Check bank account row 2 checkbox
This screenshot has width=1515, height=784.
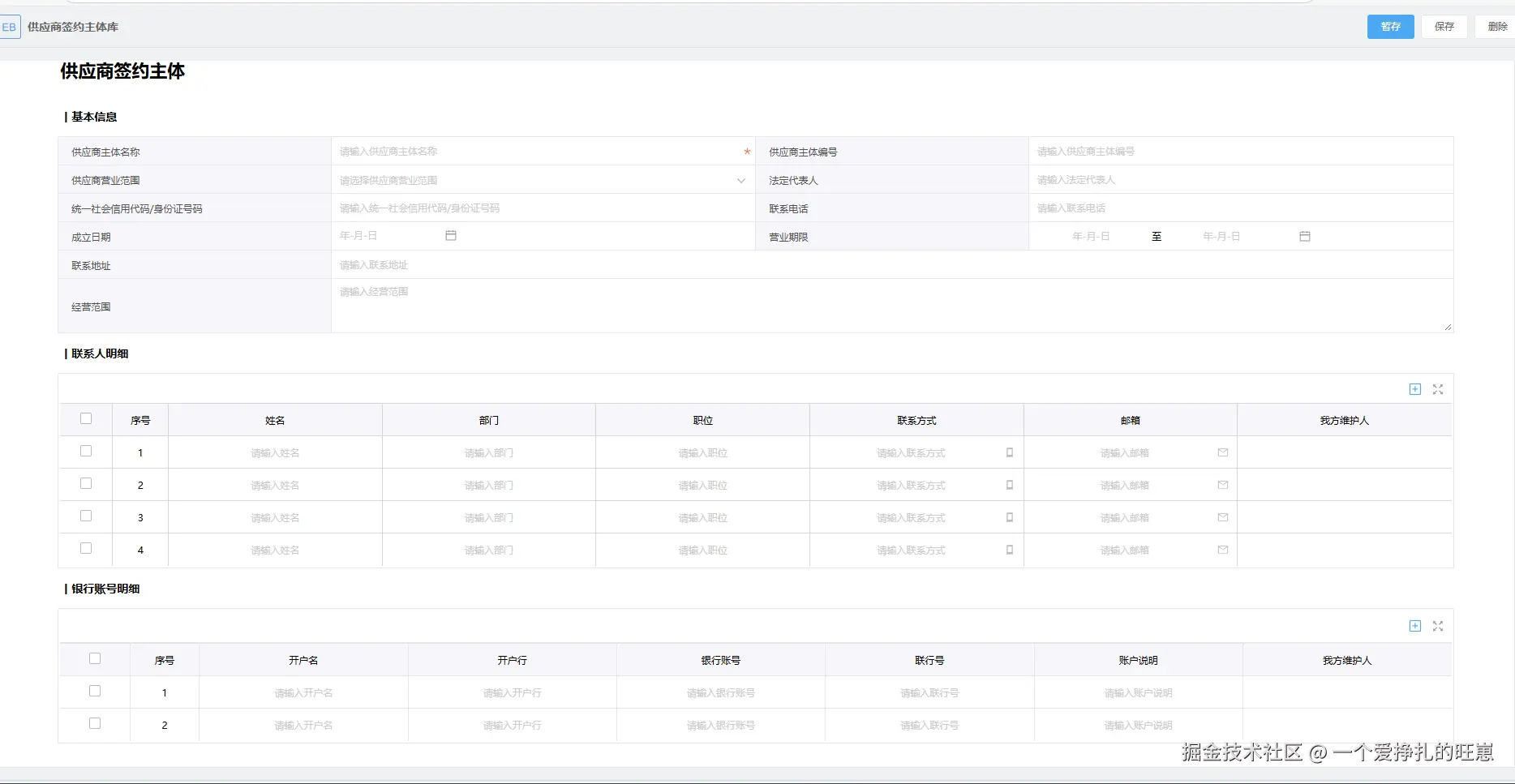(x=95, y=724)
